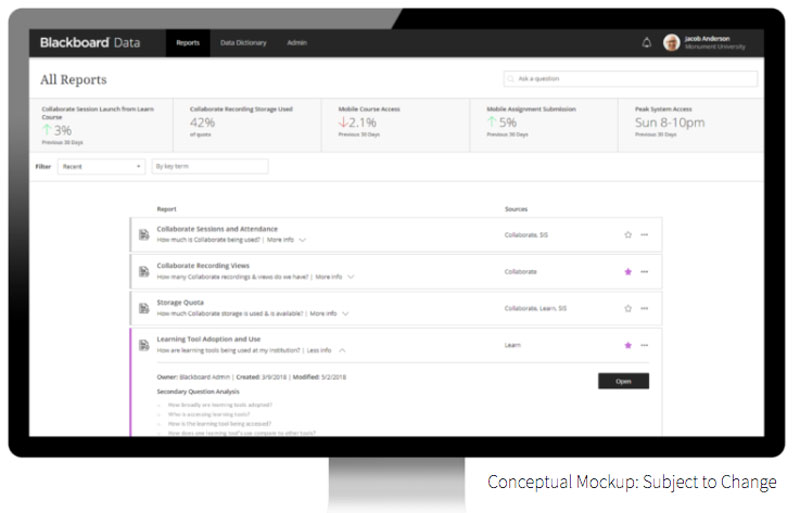Open Learning Tool Adoption and Use title

[x=209, y=339]
